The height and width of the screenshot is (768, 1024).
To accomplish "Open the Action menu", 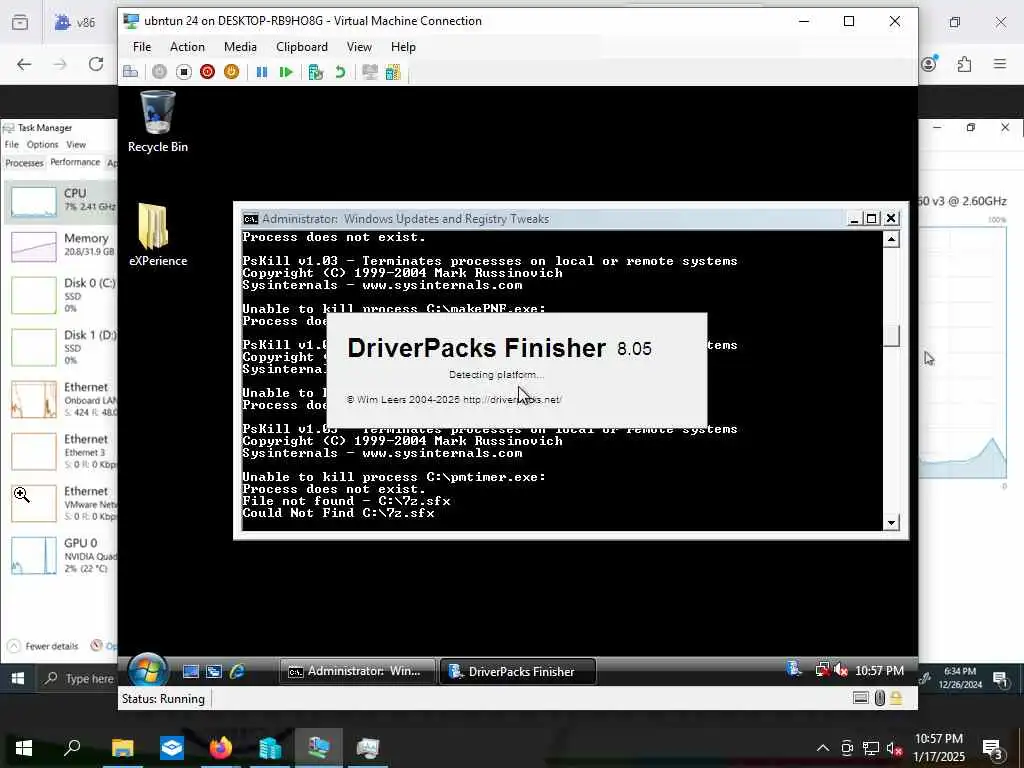I will coord(187,47).
